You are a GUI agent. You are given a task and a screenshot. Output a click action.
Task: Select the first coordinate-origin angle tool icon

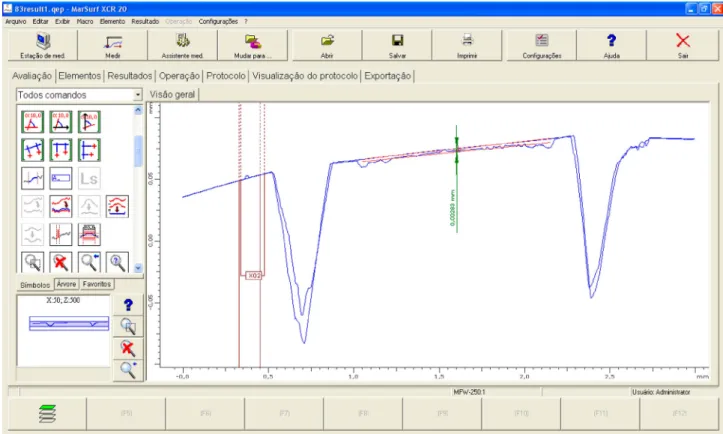coord(33,122)
